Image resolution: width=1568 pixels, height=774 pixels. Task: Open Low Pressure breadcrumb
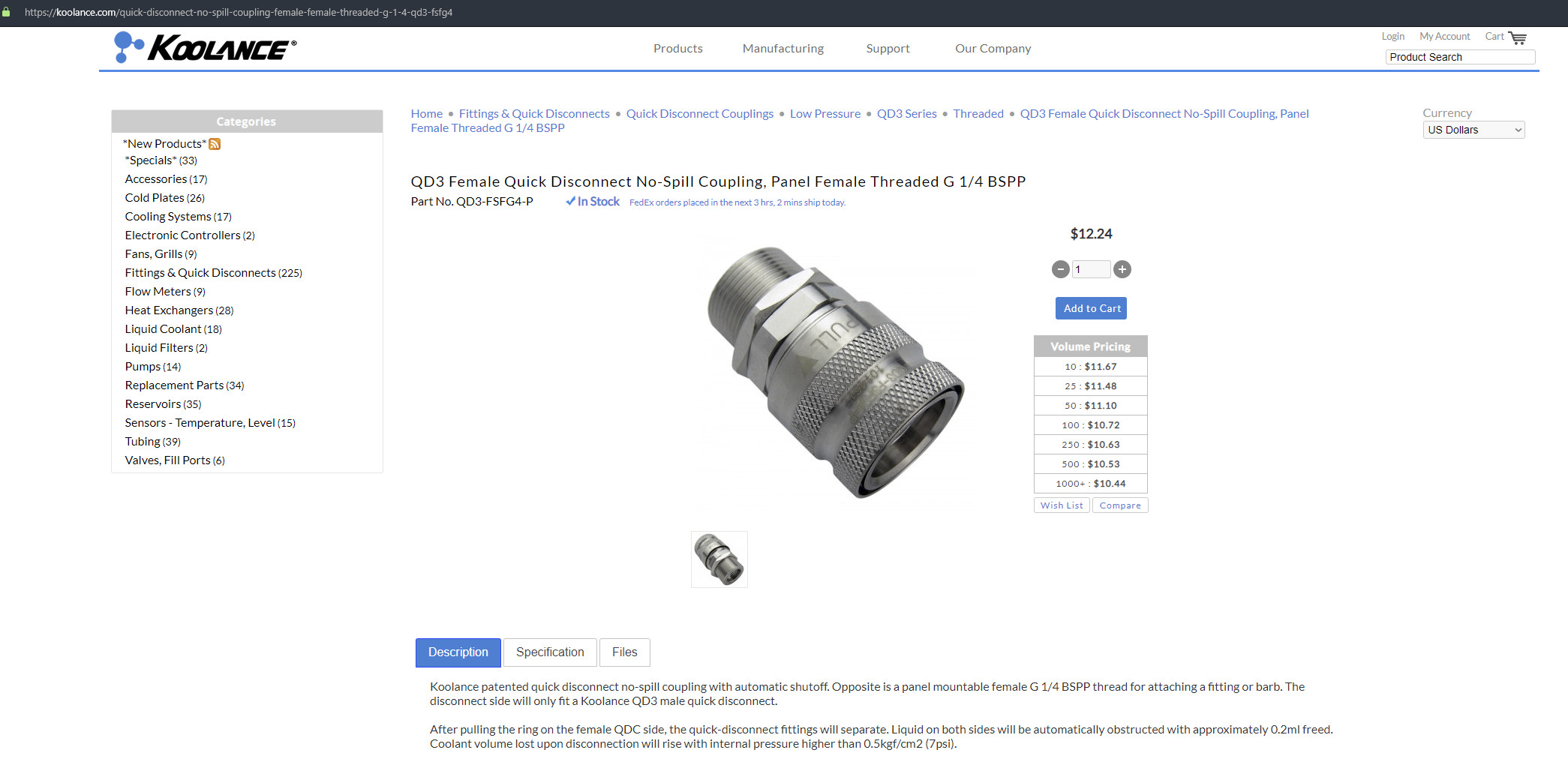coord(825,114)
